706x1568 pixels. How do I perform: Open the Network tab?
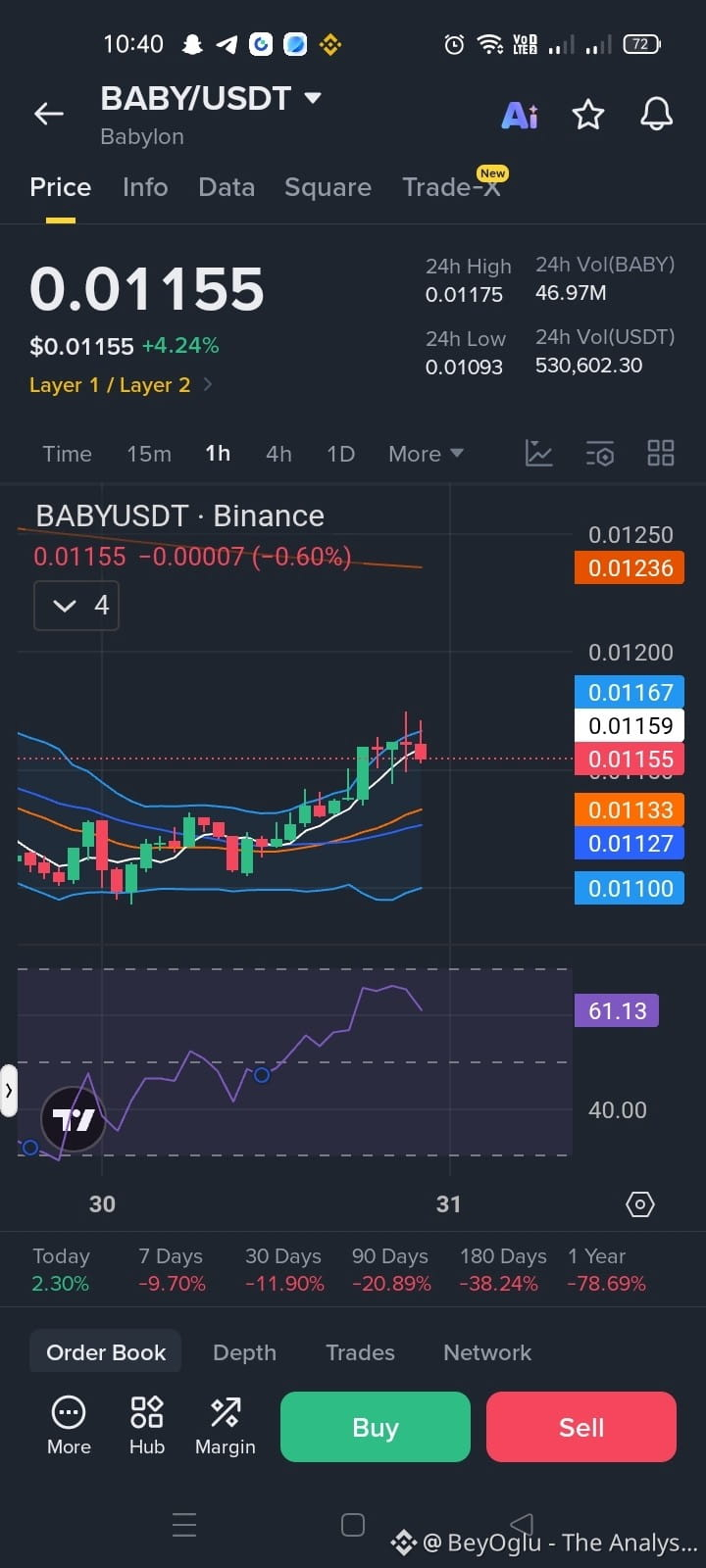point(487,1352)
